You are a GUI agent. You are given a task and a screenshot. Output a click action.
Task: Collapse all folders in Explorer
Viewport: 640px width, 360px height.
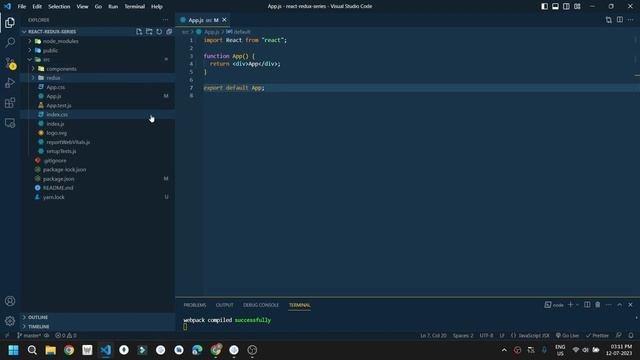click(x=169, y=31)
